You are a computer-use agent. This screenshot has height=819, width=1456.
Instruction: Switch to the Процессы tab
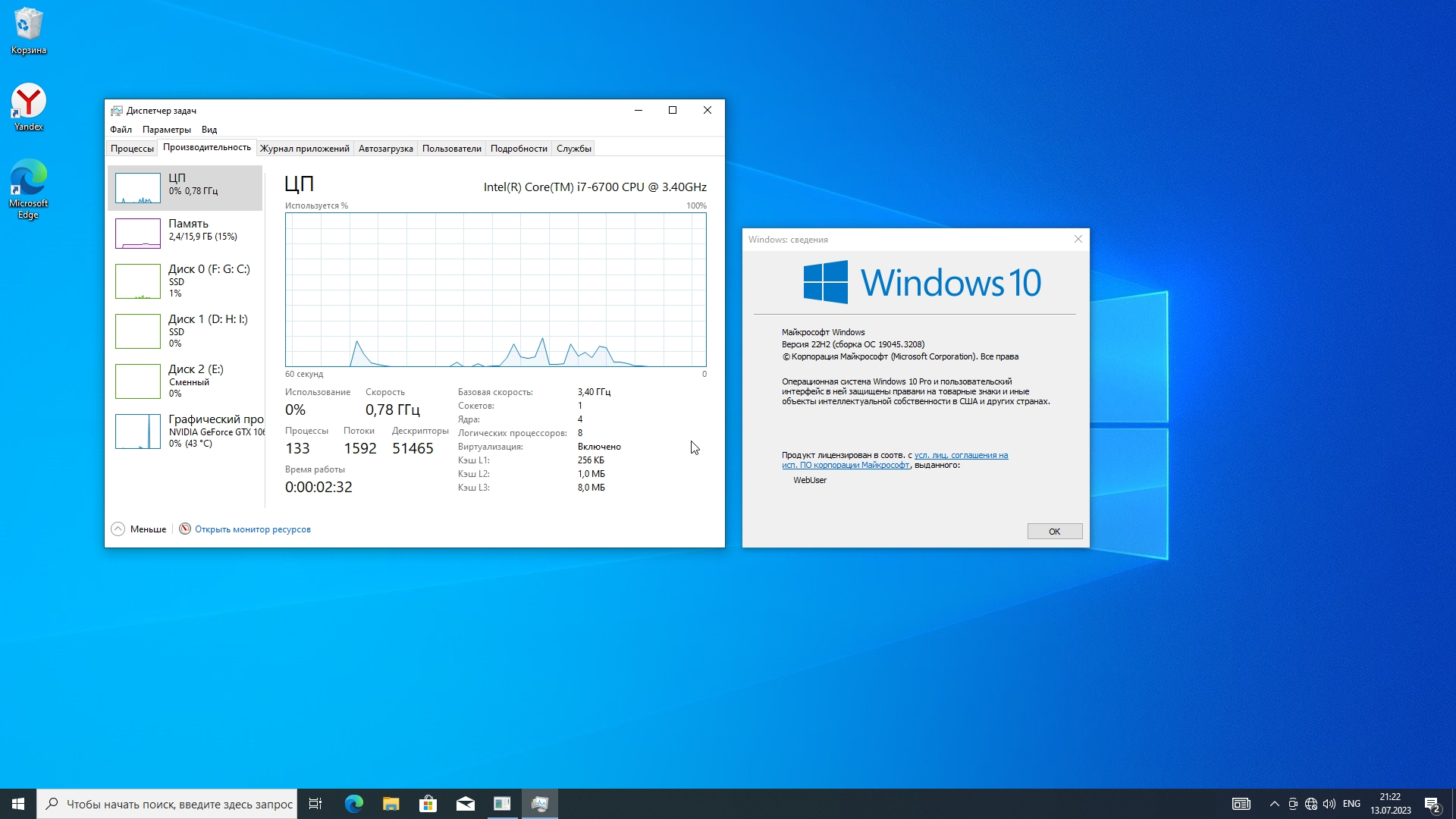(x=132, y=149)
